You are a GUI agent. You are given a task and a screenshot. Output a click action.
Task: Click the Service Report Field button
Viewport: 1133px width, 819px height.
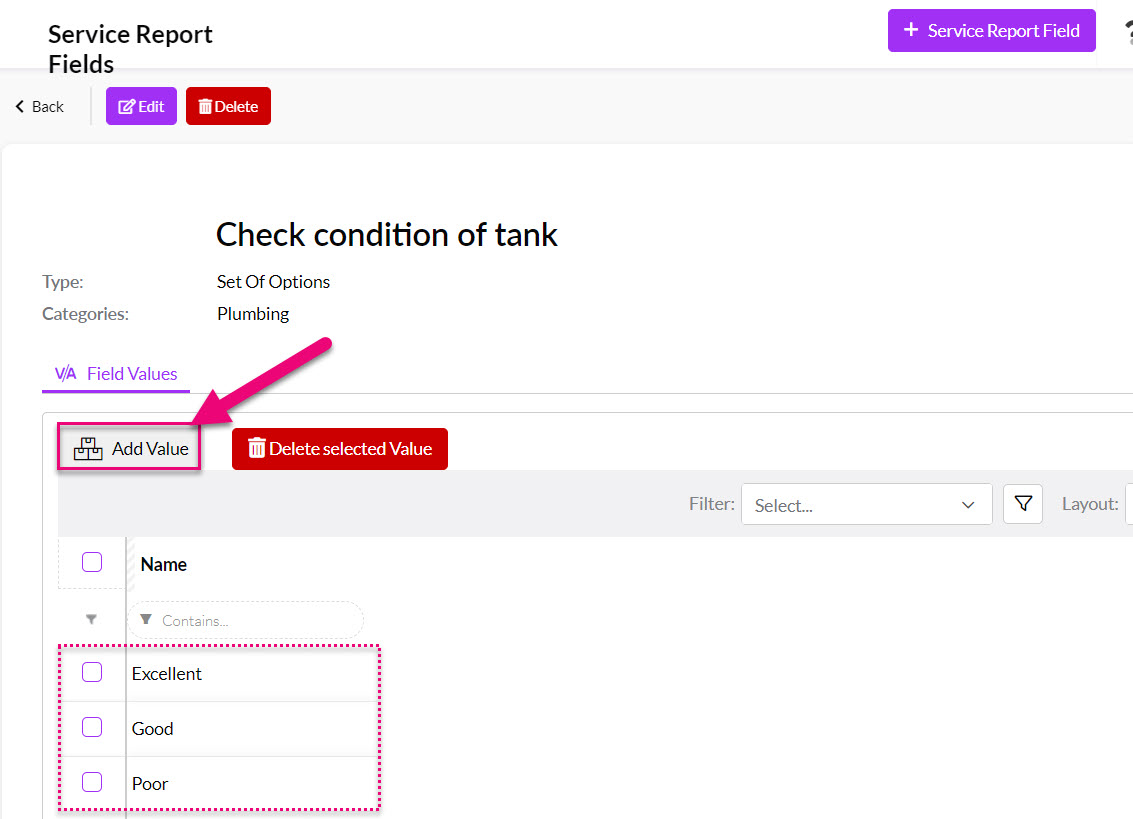click(x=991, y=30)
